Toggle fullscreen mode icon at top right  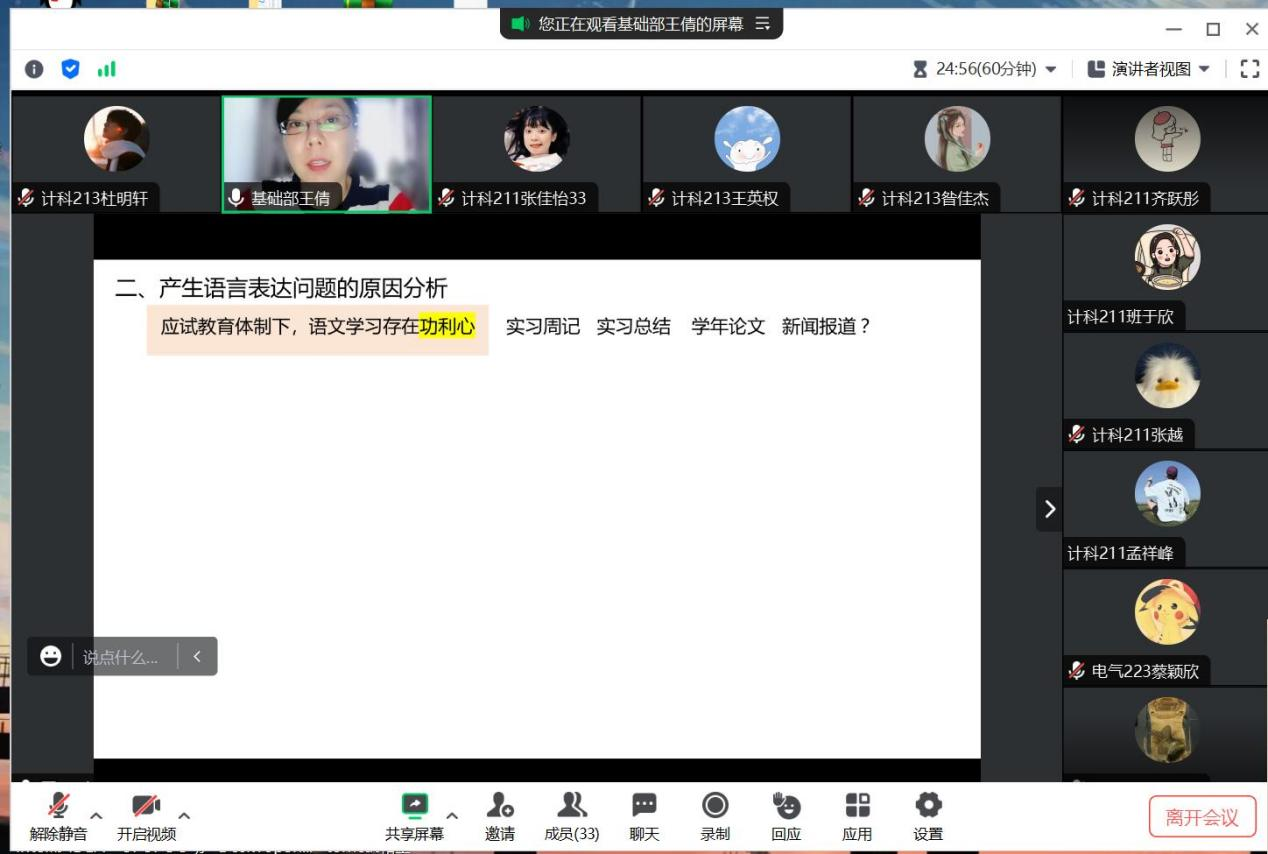(x=1249, y=69)
